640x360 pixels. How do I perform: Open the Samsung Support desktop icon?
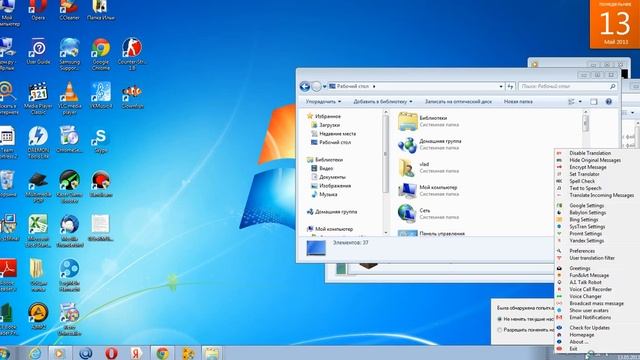[x=69, y=54]
